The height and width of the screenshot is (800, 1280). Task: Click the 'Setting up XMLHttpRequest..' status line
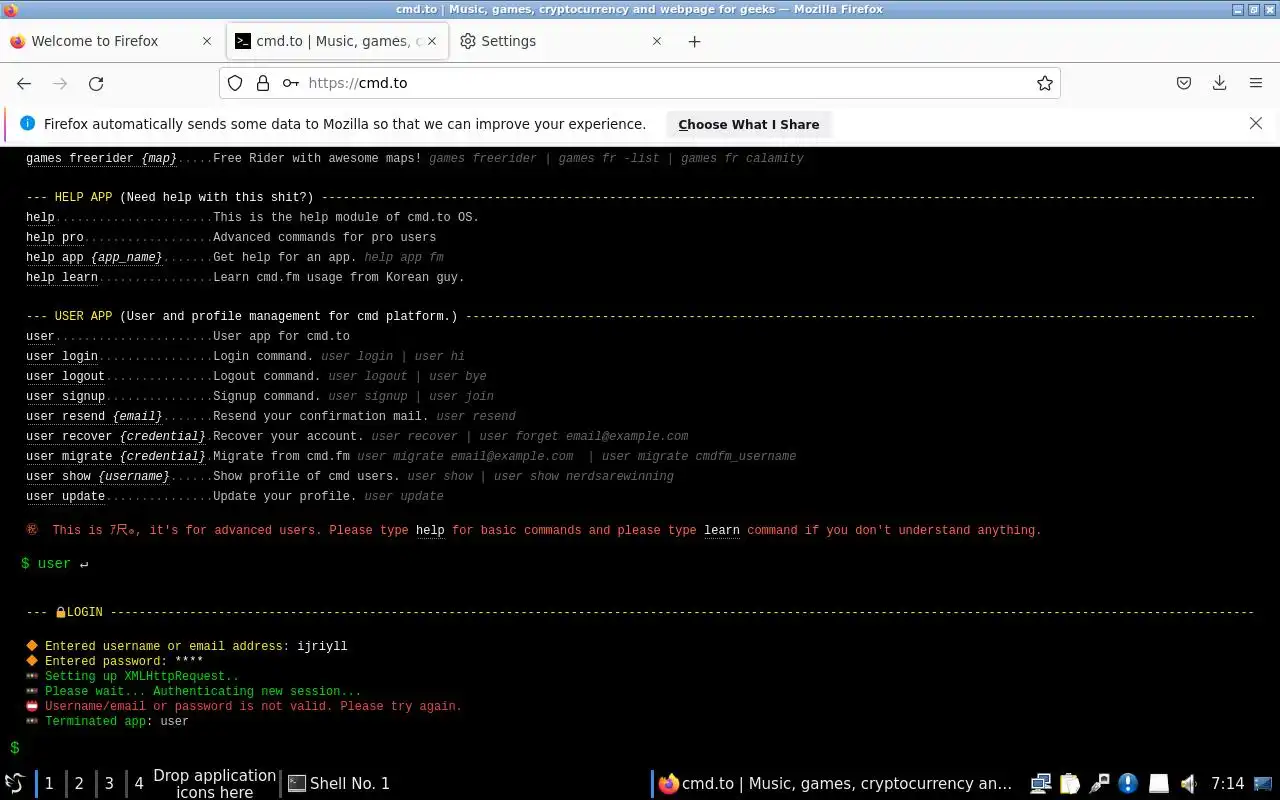[x=142, y=676]
